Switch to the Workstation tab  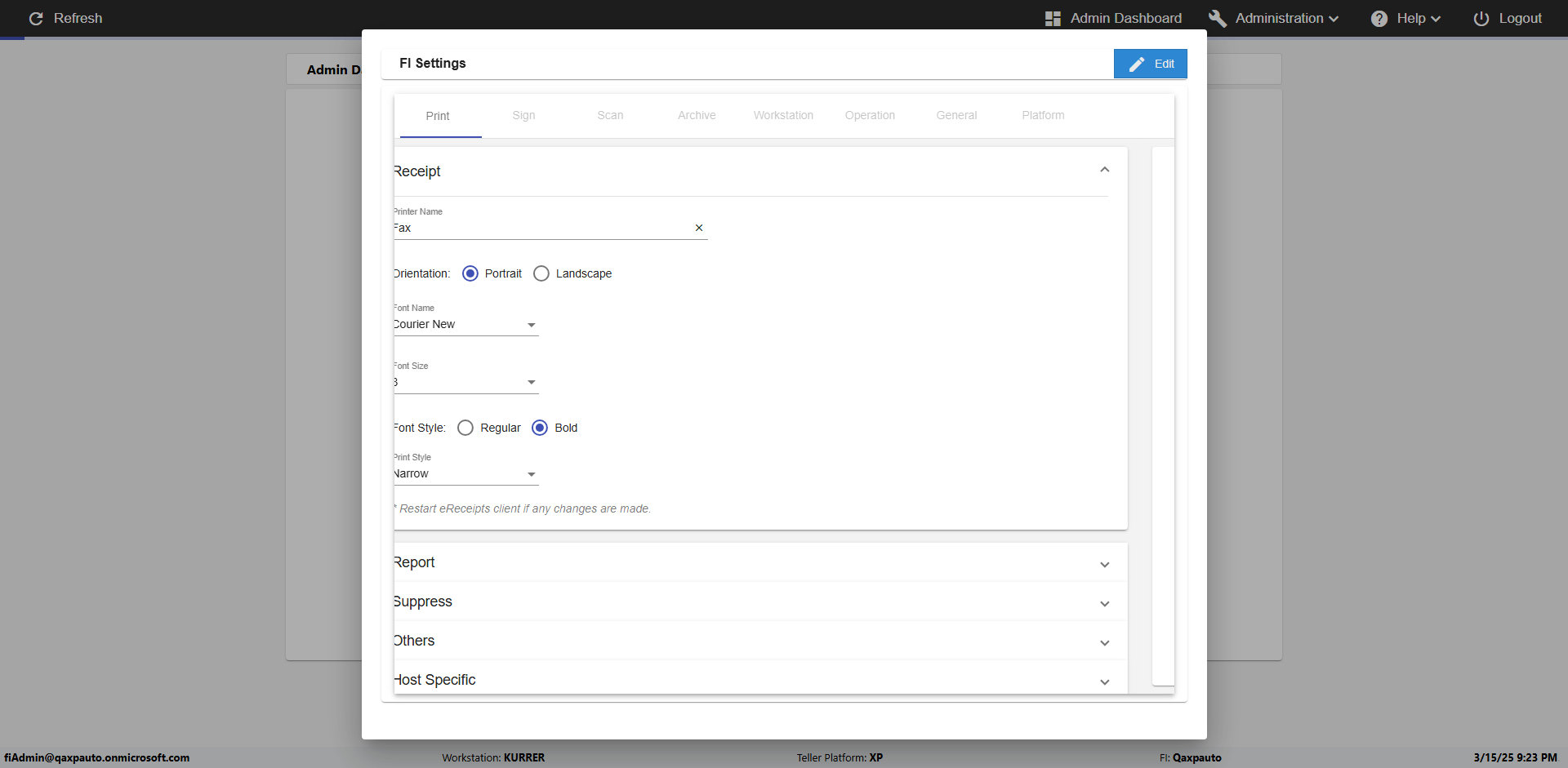tap(783, 116)
